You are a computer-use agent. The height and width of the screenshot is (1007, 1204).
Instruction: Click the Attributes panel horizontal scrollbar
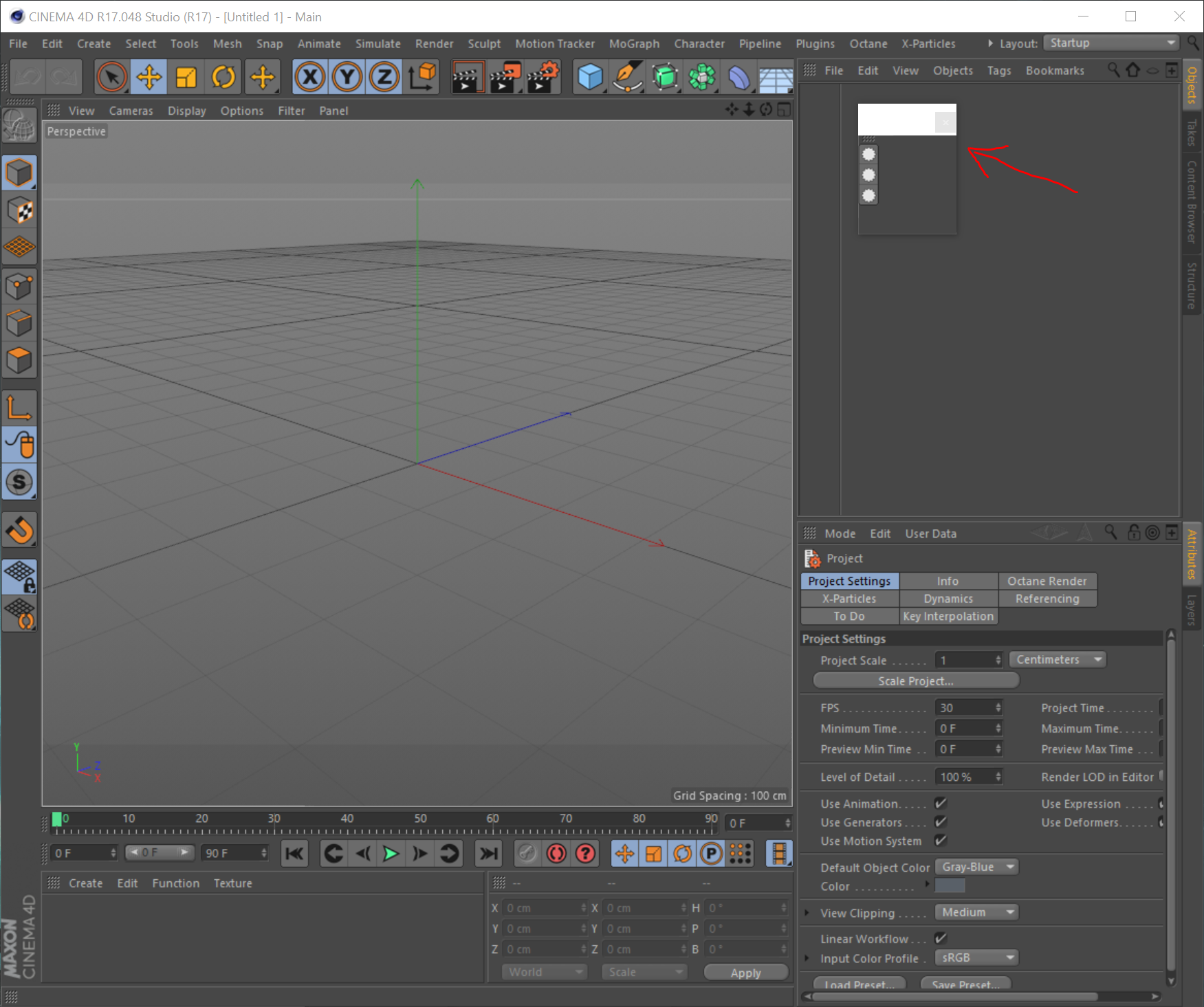pos(954,996)
